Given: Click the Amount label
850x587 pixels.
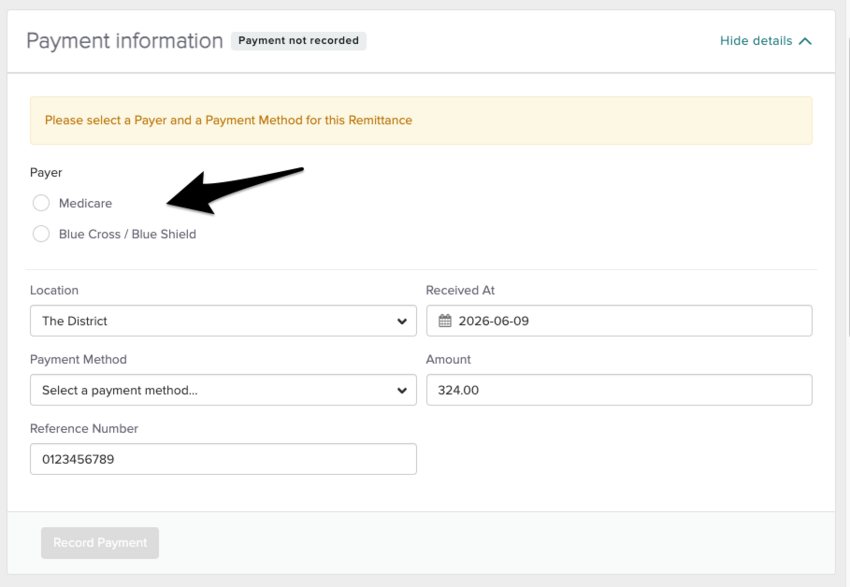Looking at the screenshot, I should (448, 359).
